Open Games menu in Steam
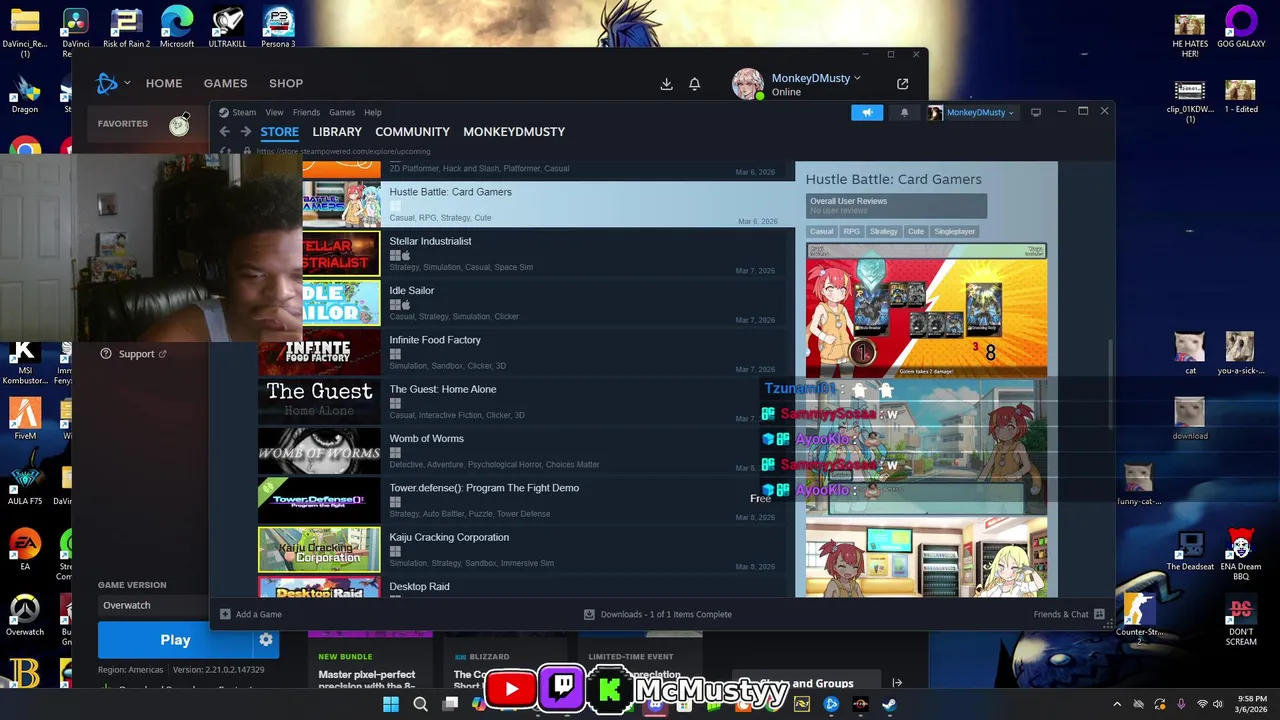1280x720 pixels. (x=342, y=112)
